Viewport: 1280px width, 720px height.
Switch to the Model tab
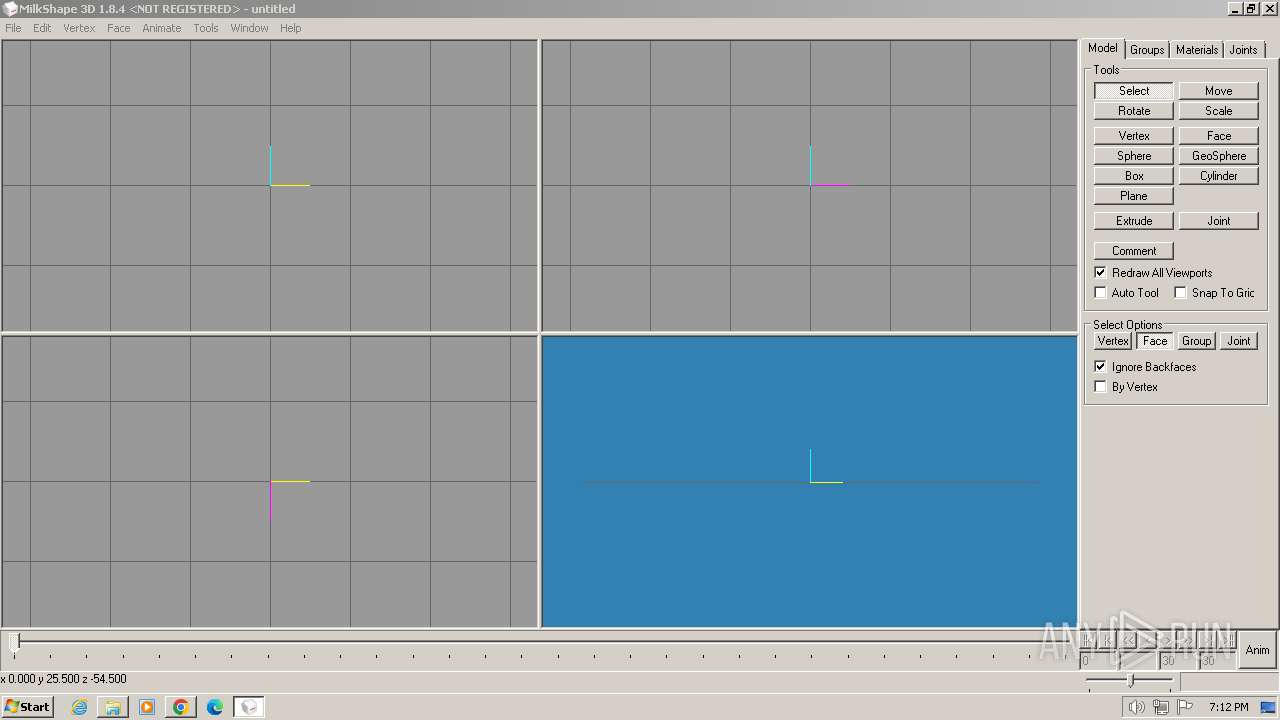[x=1103, y=48]
